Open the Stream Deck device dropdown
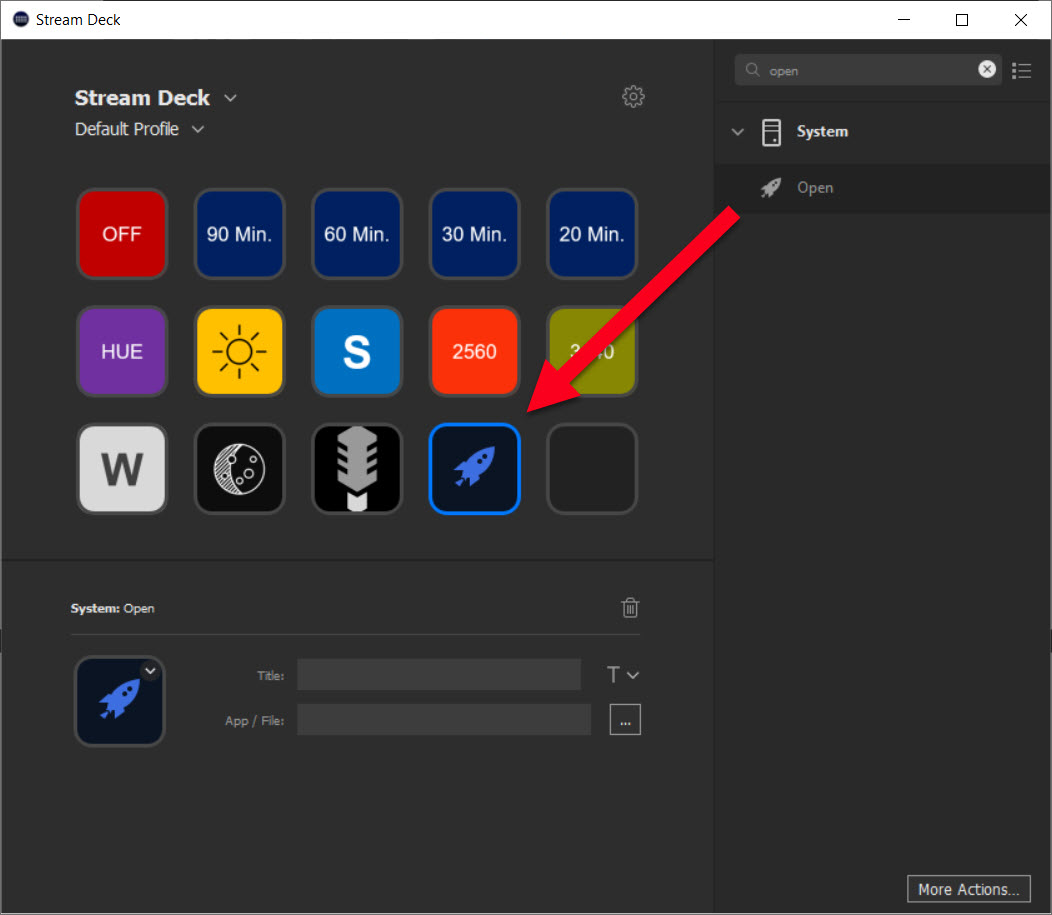This screenshot has height=915, width=1052. point(230,98)
